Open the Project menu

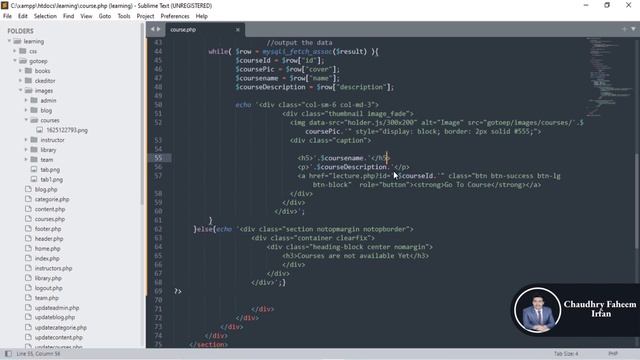click(x=145, y=16)
